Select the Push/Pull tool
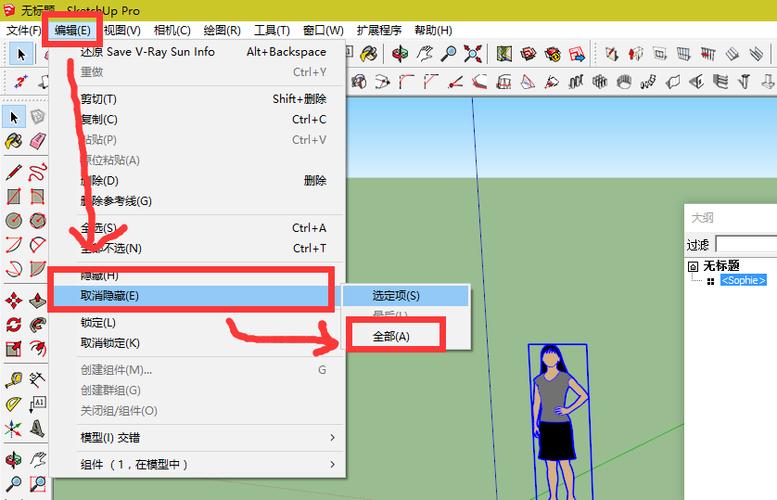 click(38, 300)
